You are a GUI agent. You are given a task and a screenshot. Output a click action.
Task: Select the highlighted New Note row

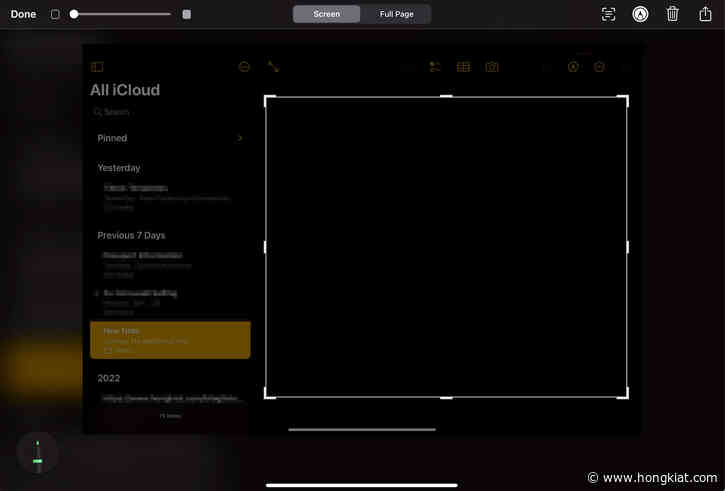pyautogui.click(x=170, y=340)
